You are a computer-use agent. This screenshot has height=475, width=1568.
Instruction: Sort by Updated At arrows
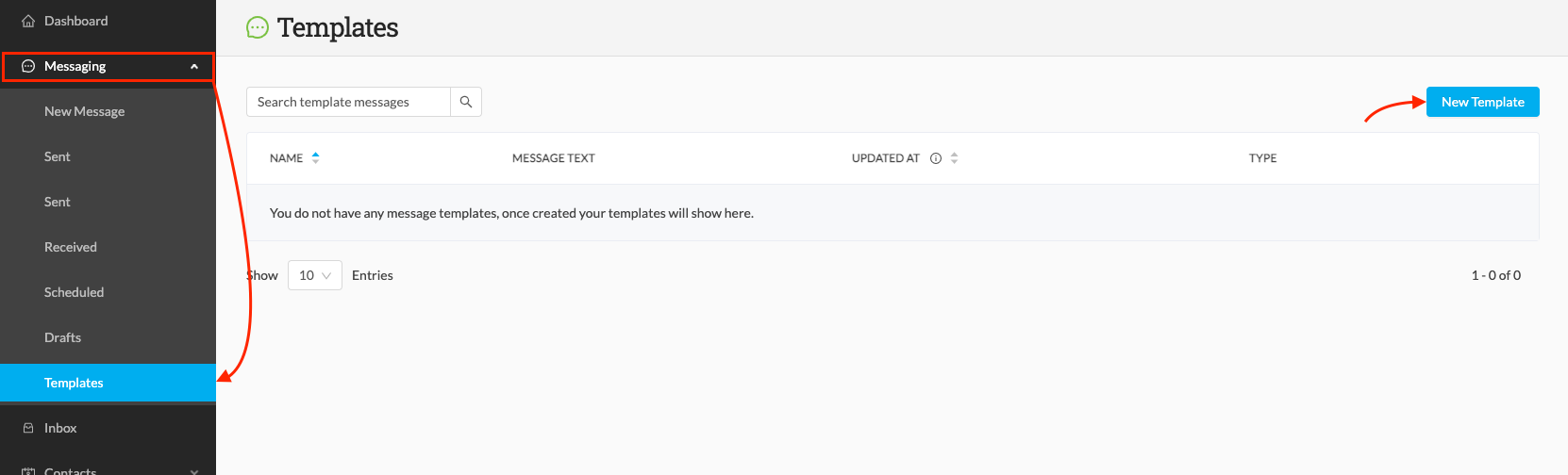click(x=955, y=158)
